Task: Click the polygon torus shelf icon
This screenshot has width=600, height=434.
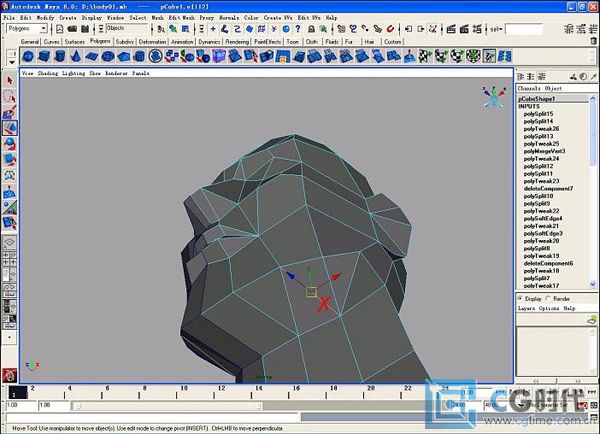Action: (108, 57)
